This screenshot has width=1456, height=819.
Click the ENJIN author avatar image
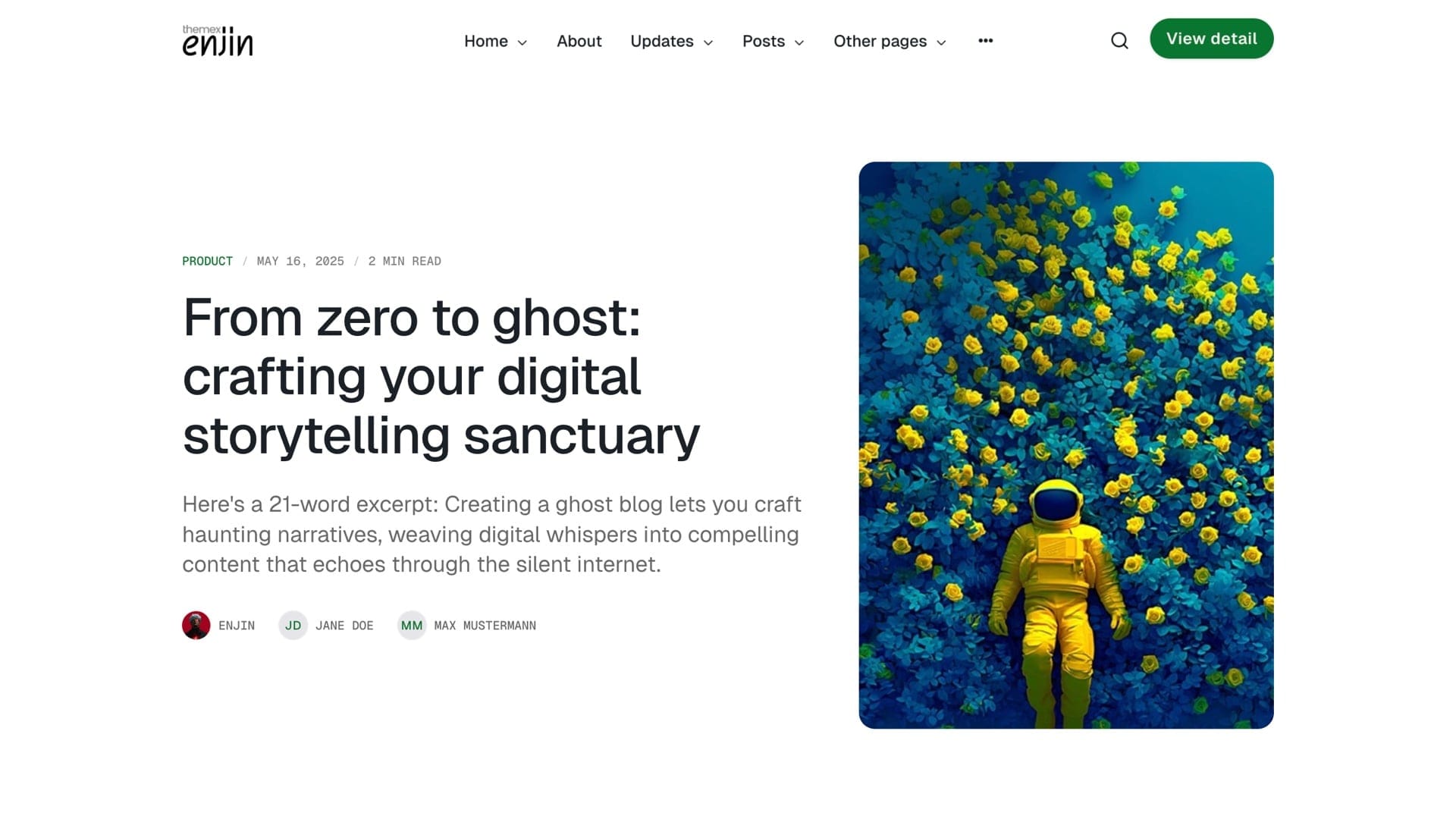coord(196,626)
